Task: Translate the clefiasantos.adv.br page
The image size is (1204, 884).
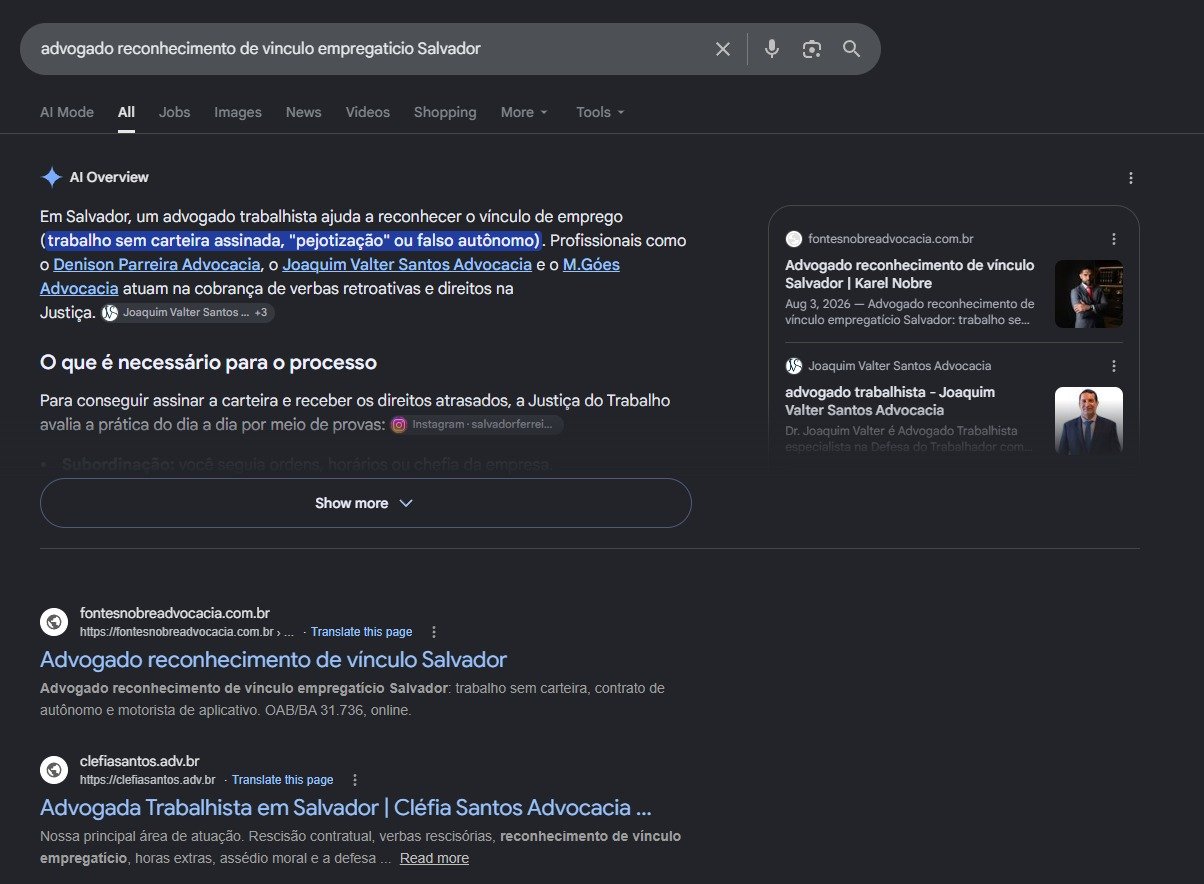Action: pyautogui.click(x=282, y=780)
